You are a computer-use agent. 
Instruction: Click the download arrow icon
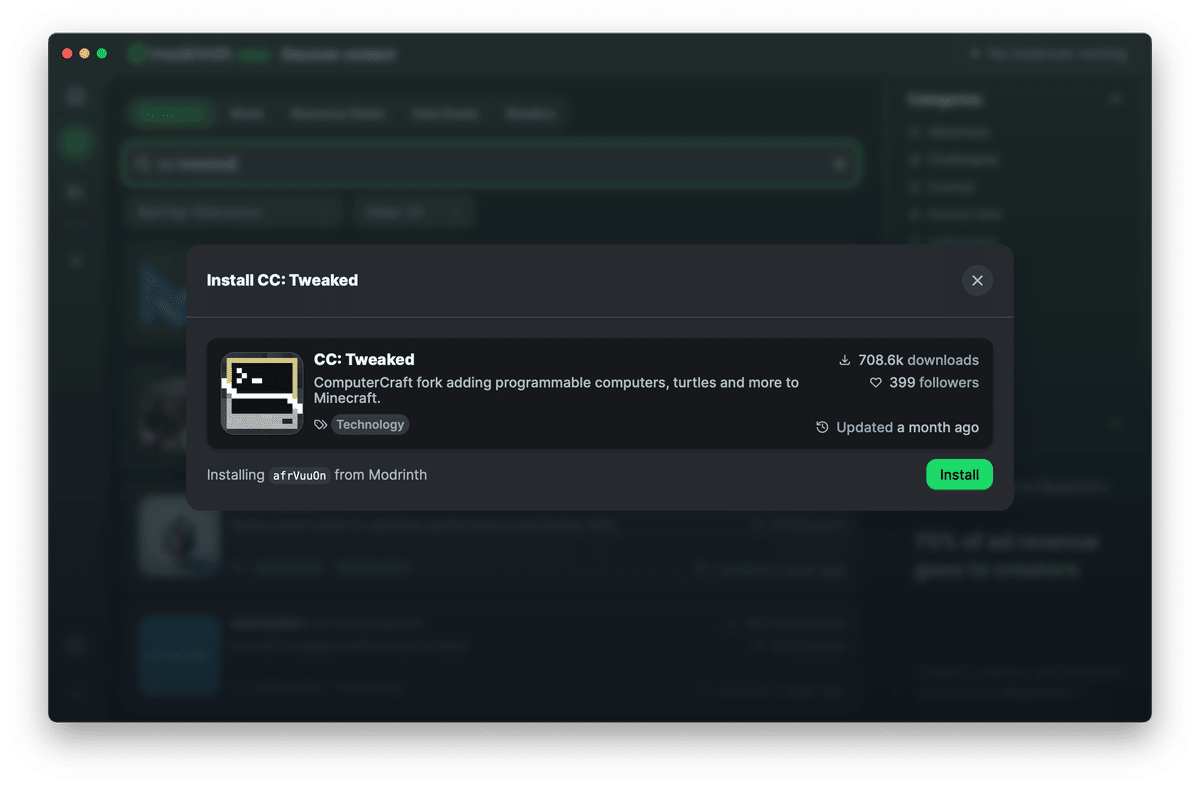[x=845, y=360]
